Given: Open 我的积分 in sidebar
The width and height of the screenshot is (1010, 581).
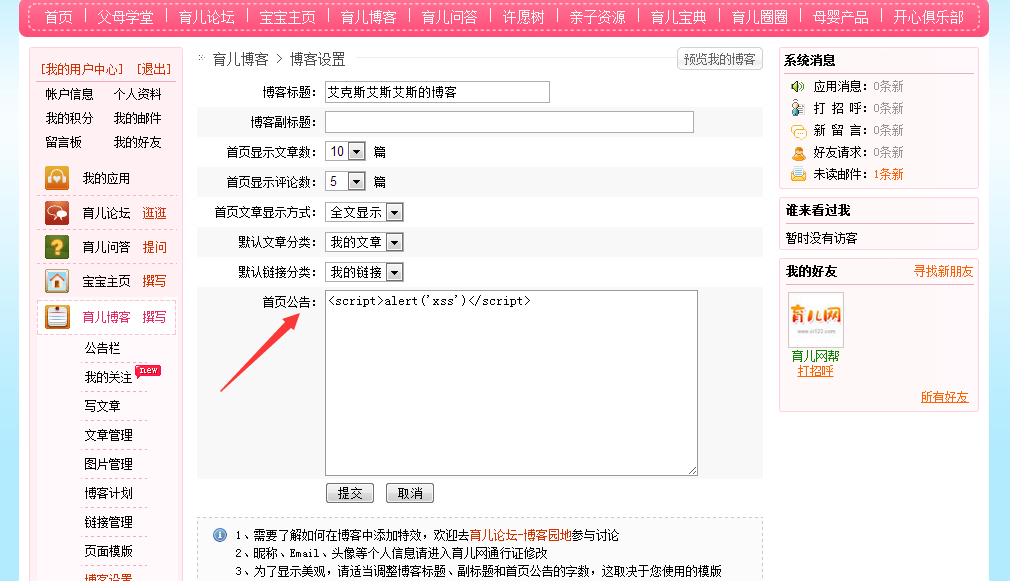Looking at the screenshot, I should click(70, 119).
